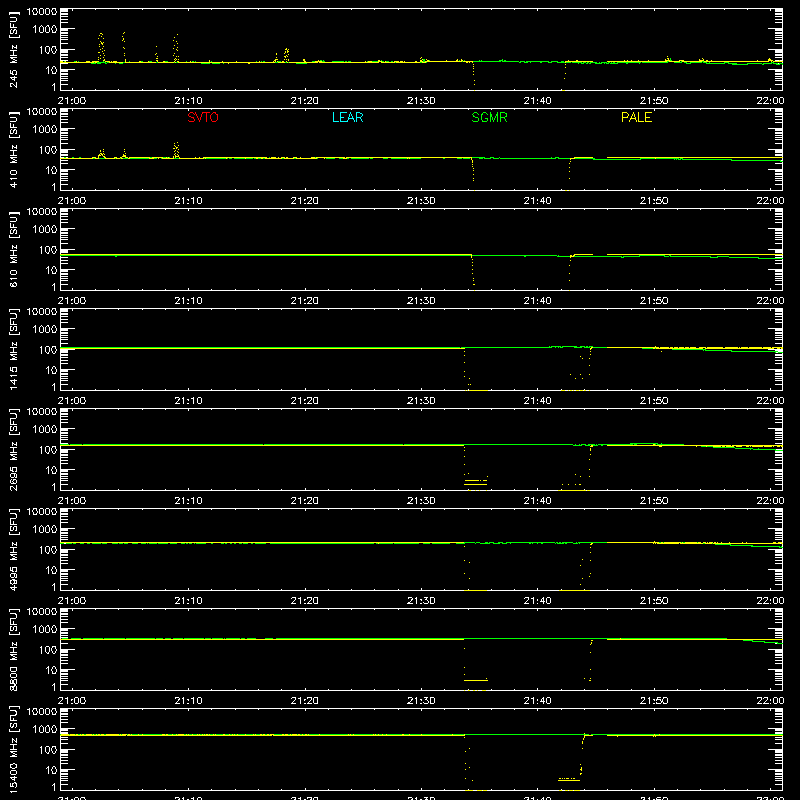Viewport: 800px width, 800px height.
Task: Click the 21:20 tick label under 410 MHz plot
Action: click(x=305, y=201)
